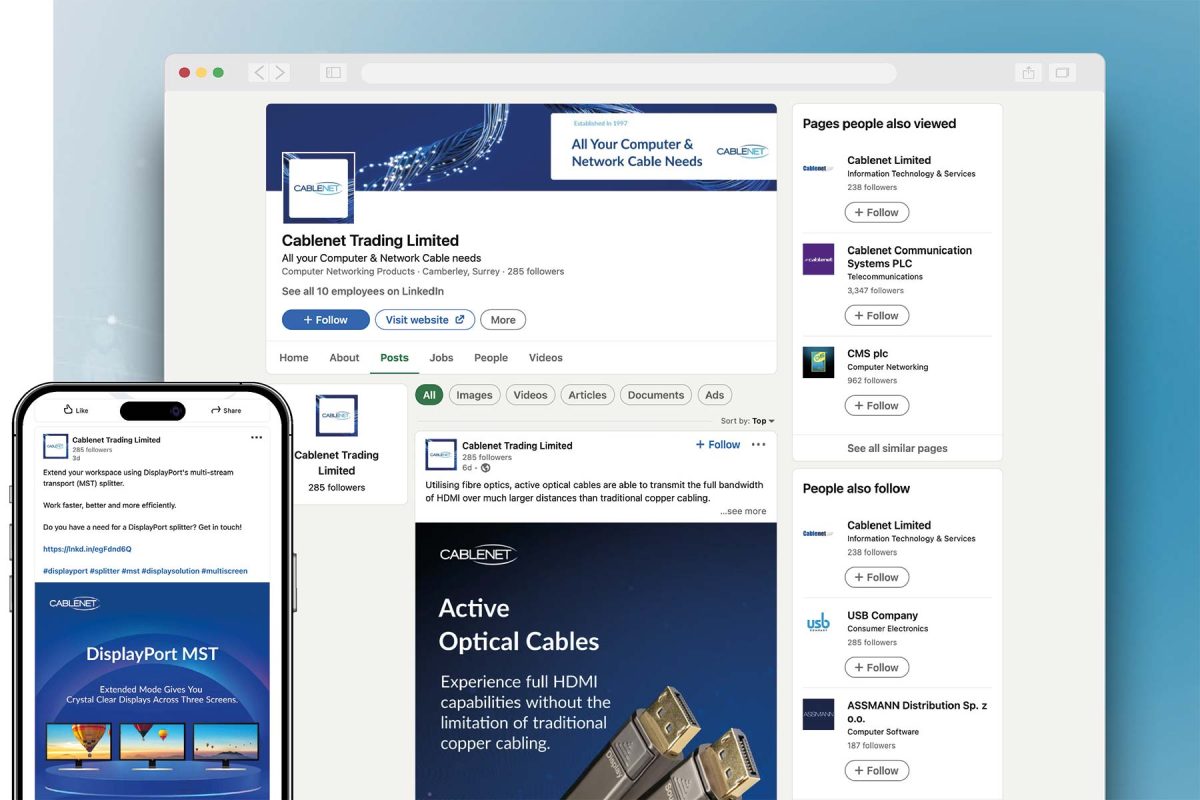Select the Documents filter chip
Viewport: 1200px width, 800px height.
(x=655, y=395)
